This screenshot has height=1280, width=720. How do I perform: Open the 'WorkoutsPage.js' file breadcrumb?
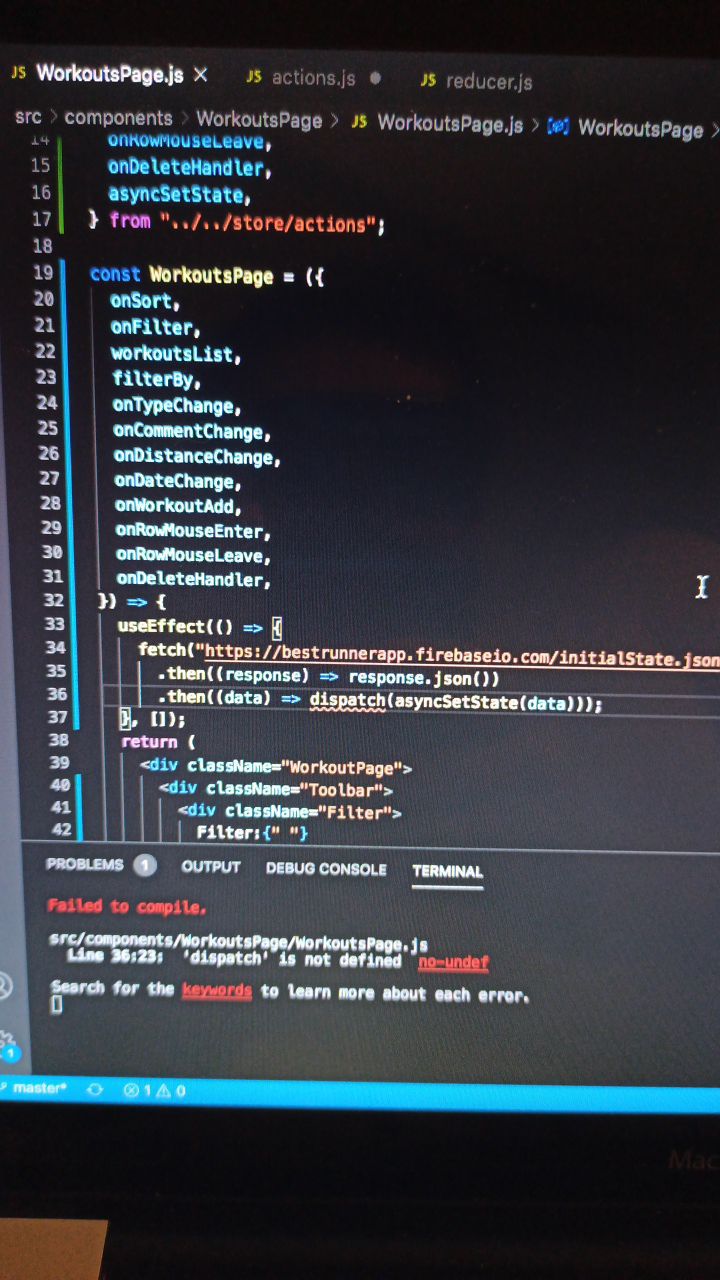(x=450, y=125)
